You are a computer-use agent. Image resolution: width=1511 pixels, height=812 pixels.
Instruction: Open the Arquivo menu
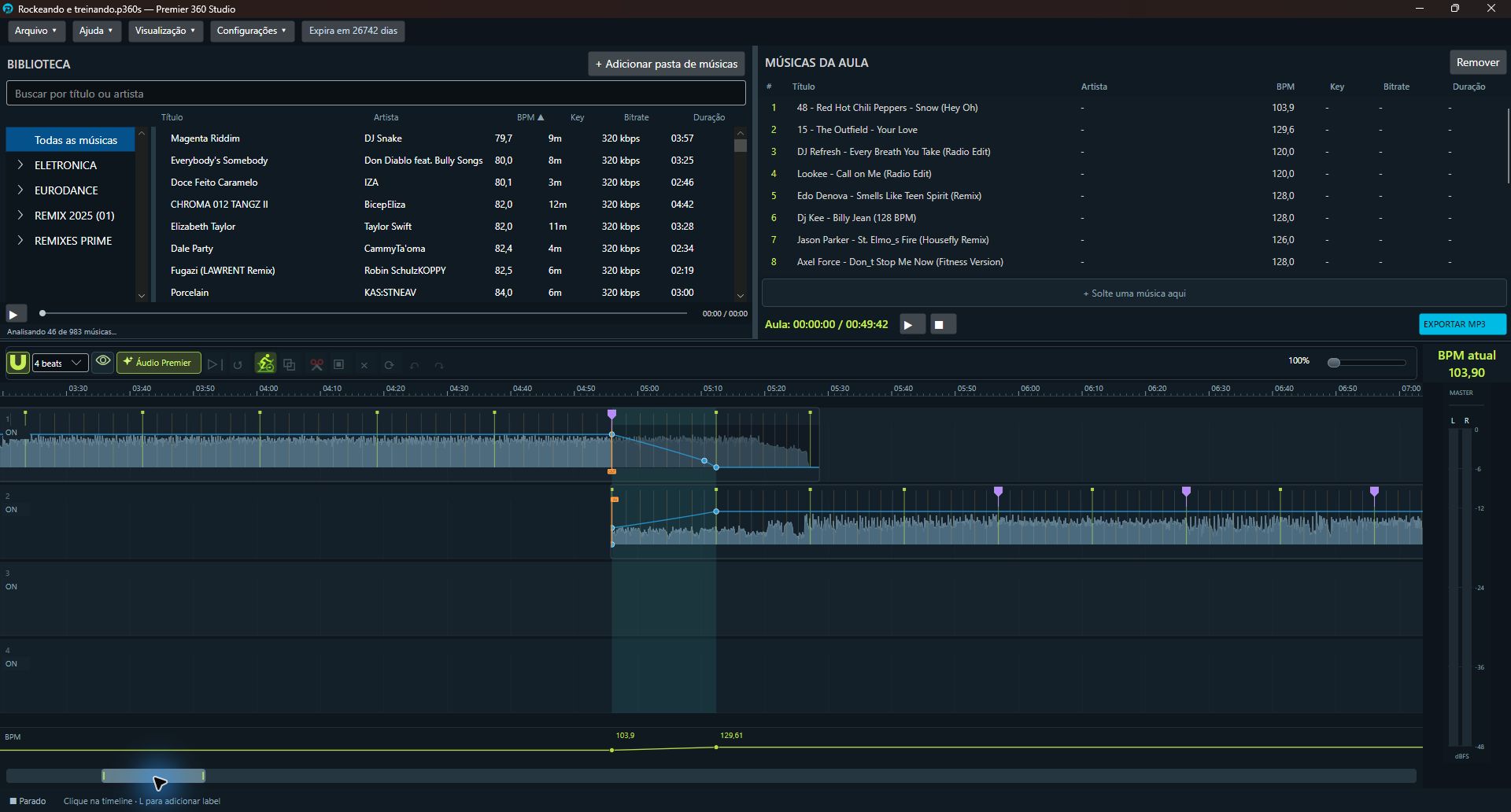tap(36, 31)
